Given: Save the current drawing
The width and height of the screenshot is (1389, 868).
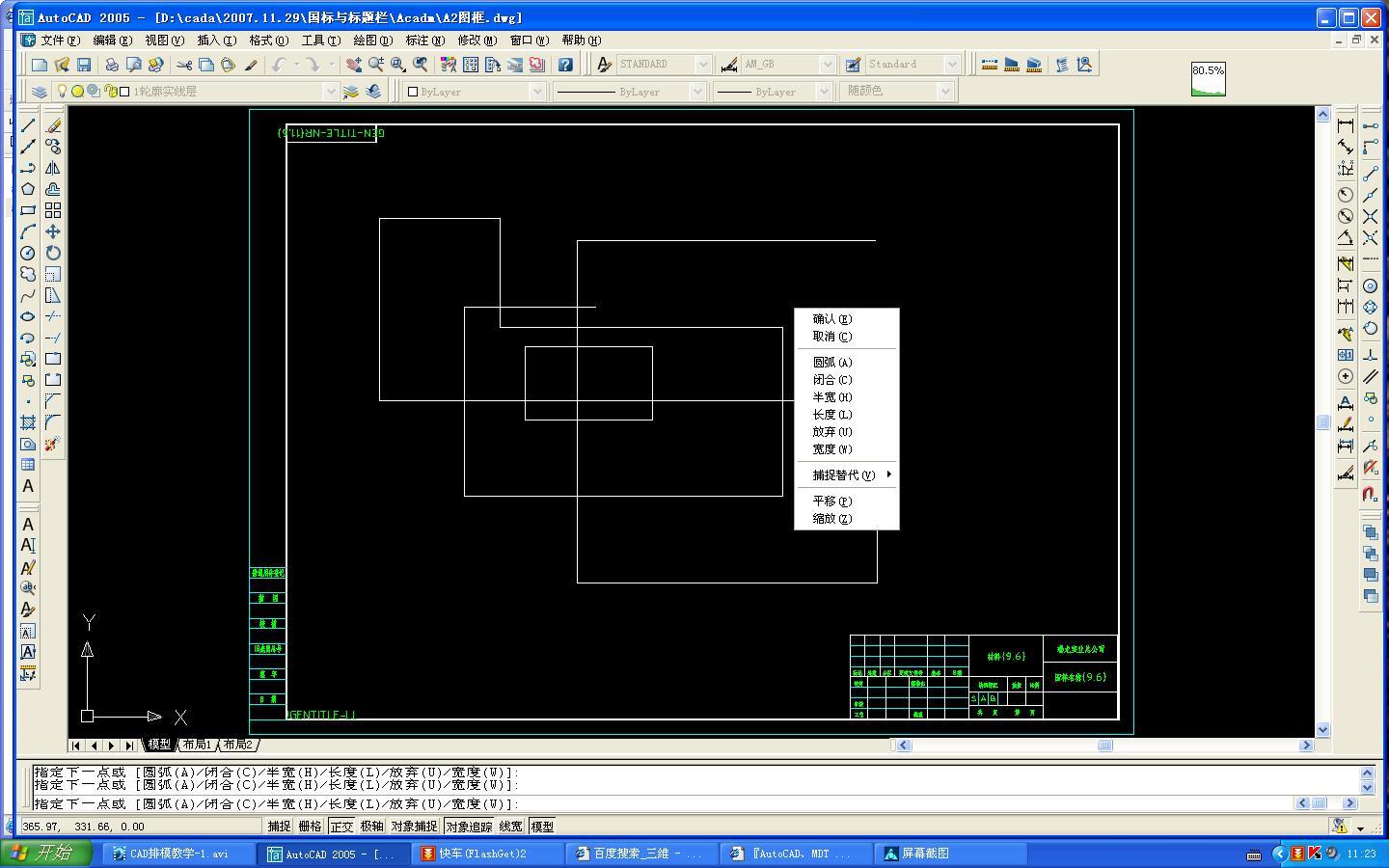Looking at the screenshot, I should coord(84,65).
